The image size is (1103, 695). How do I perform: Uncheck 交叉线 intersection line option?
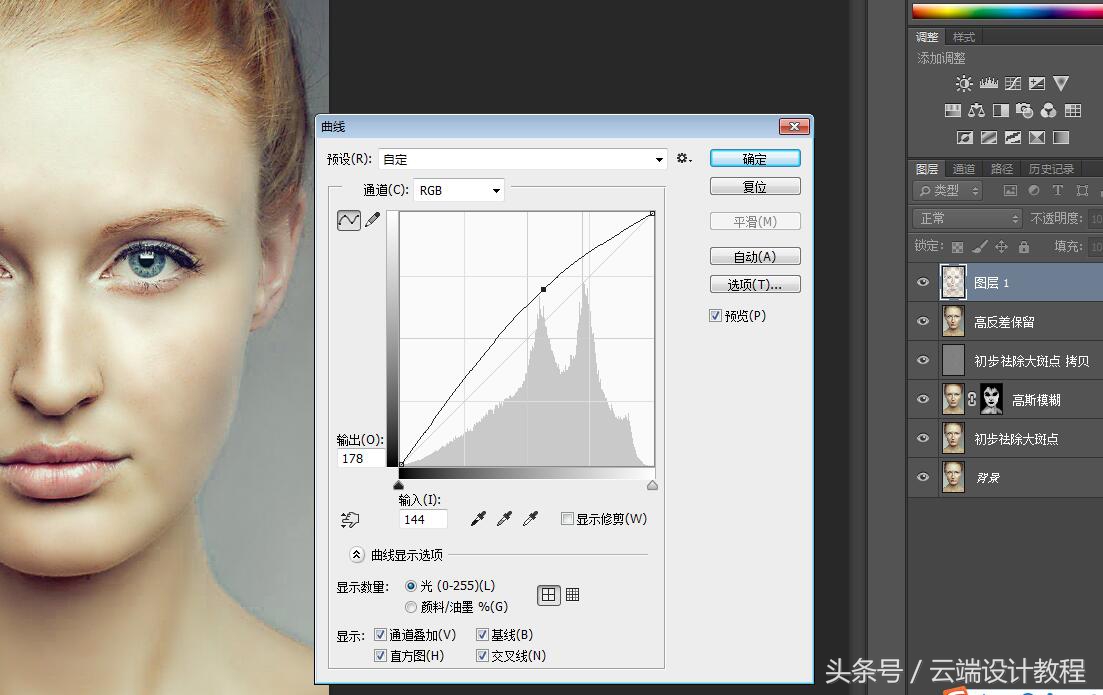click(x=482, y=656)
